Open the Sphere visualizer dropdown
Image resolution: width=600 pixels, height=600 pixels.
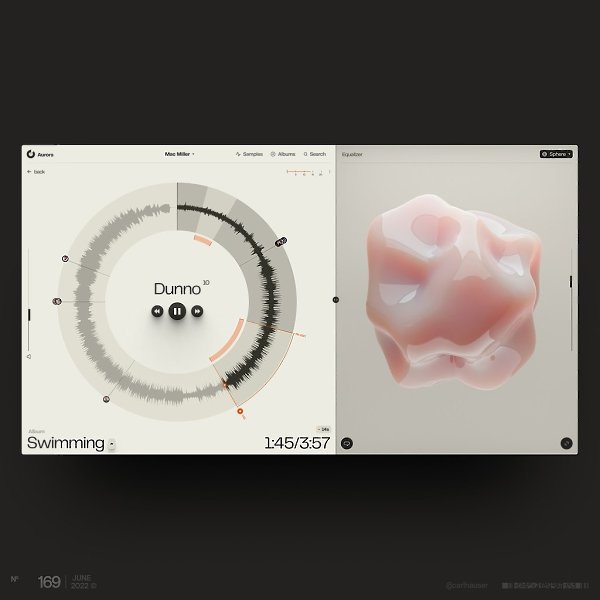click(x=556, y=154)
